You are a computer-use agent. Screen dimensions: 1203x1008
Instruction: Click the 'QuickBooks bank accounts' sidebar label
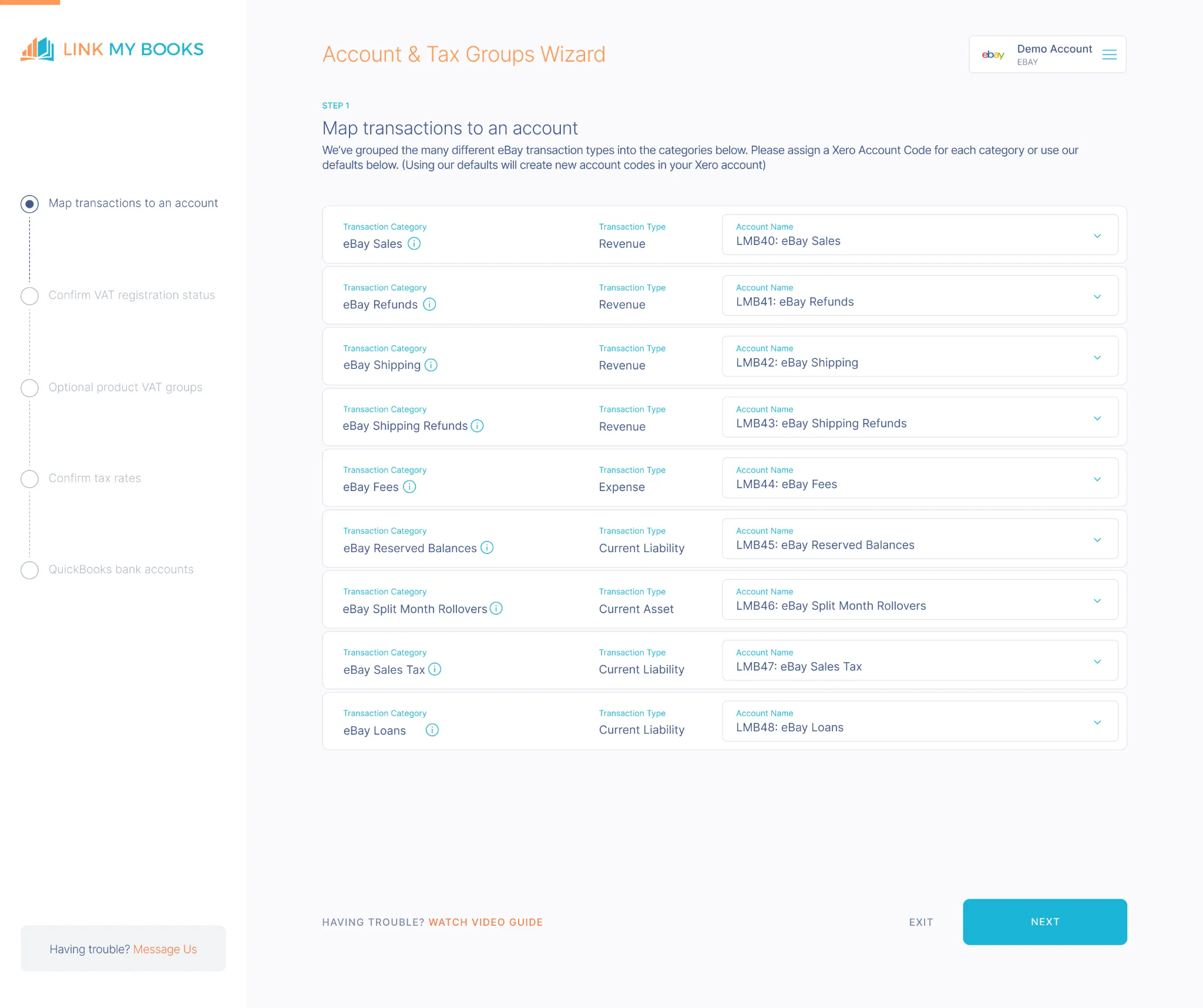(x=121, y=570)
